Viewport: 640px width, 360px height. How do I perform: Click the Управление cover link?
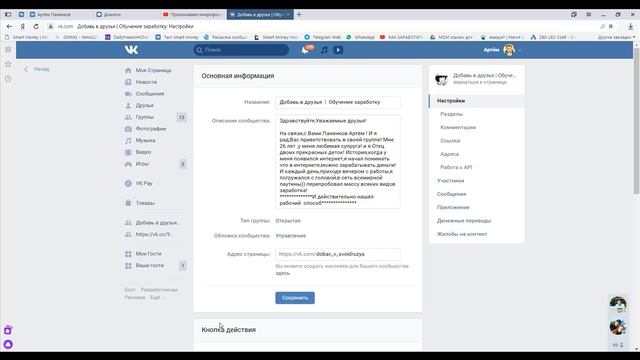291,236
